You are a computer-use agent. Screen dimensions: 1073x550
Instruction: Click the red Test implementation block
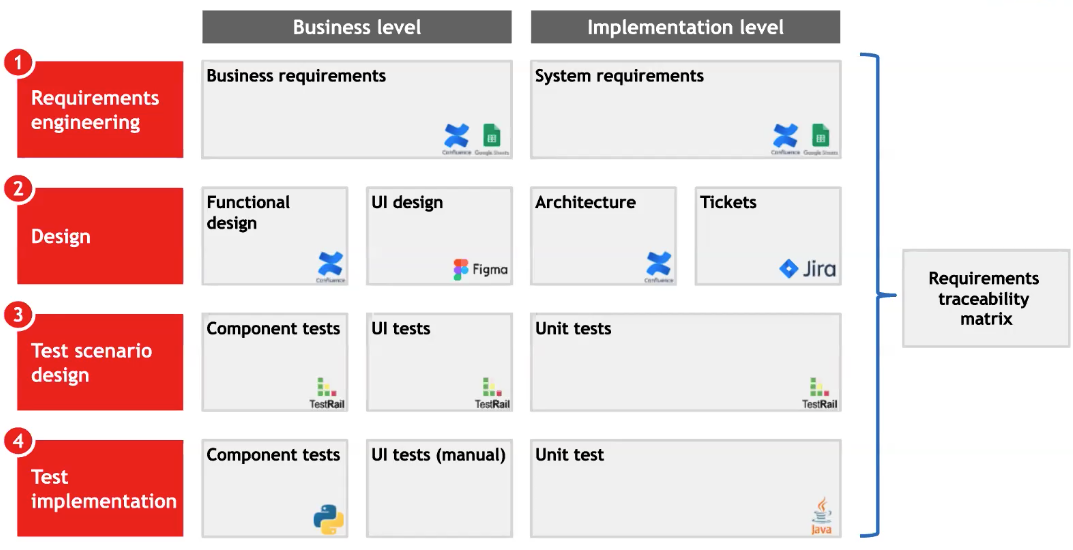pyautogui.click(x=100, y=489)
